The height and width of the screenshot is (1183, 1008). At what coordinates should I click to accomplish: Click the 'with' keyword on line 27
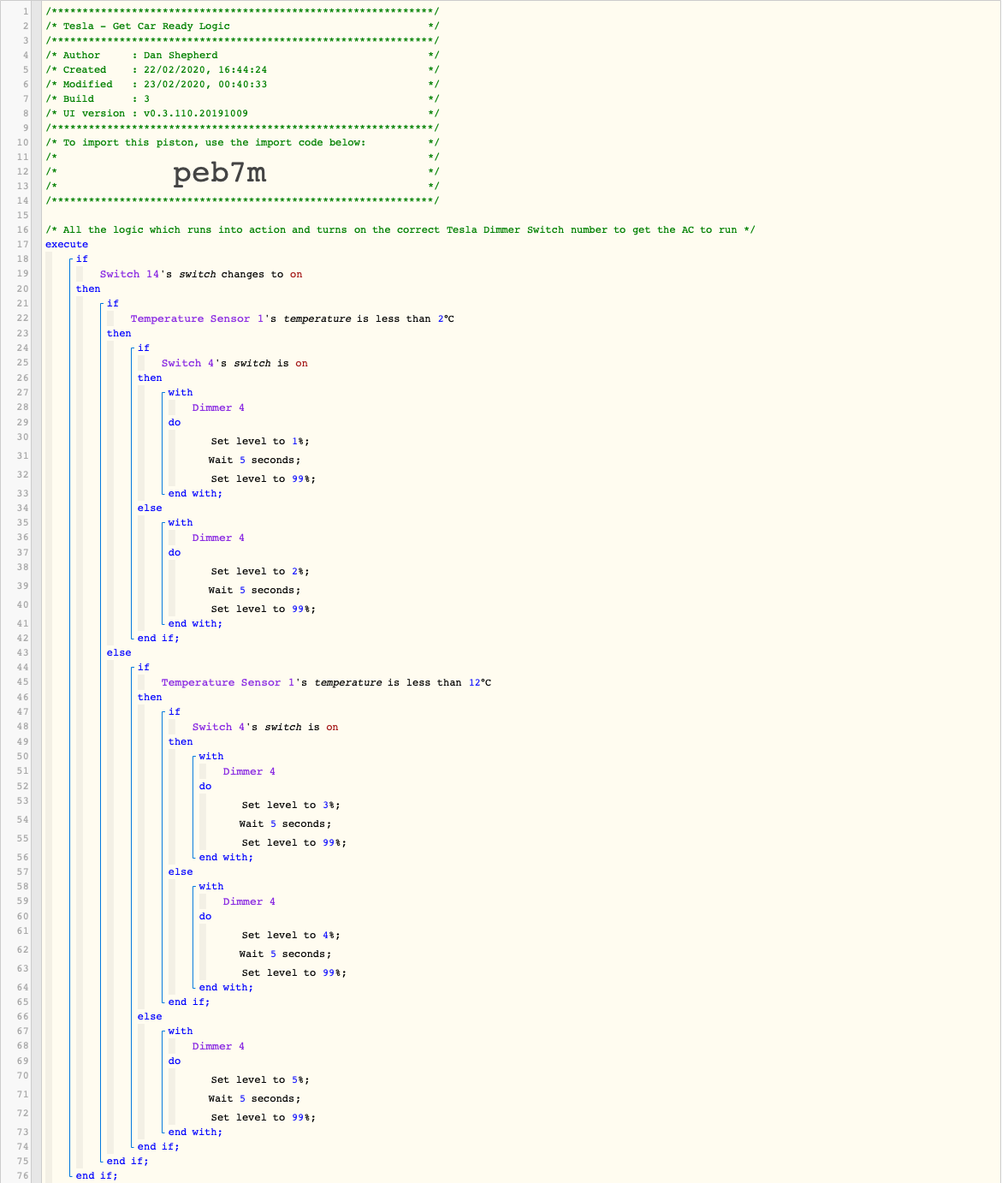tap(181, 392)
